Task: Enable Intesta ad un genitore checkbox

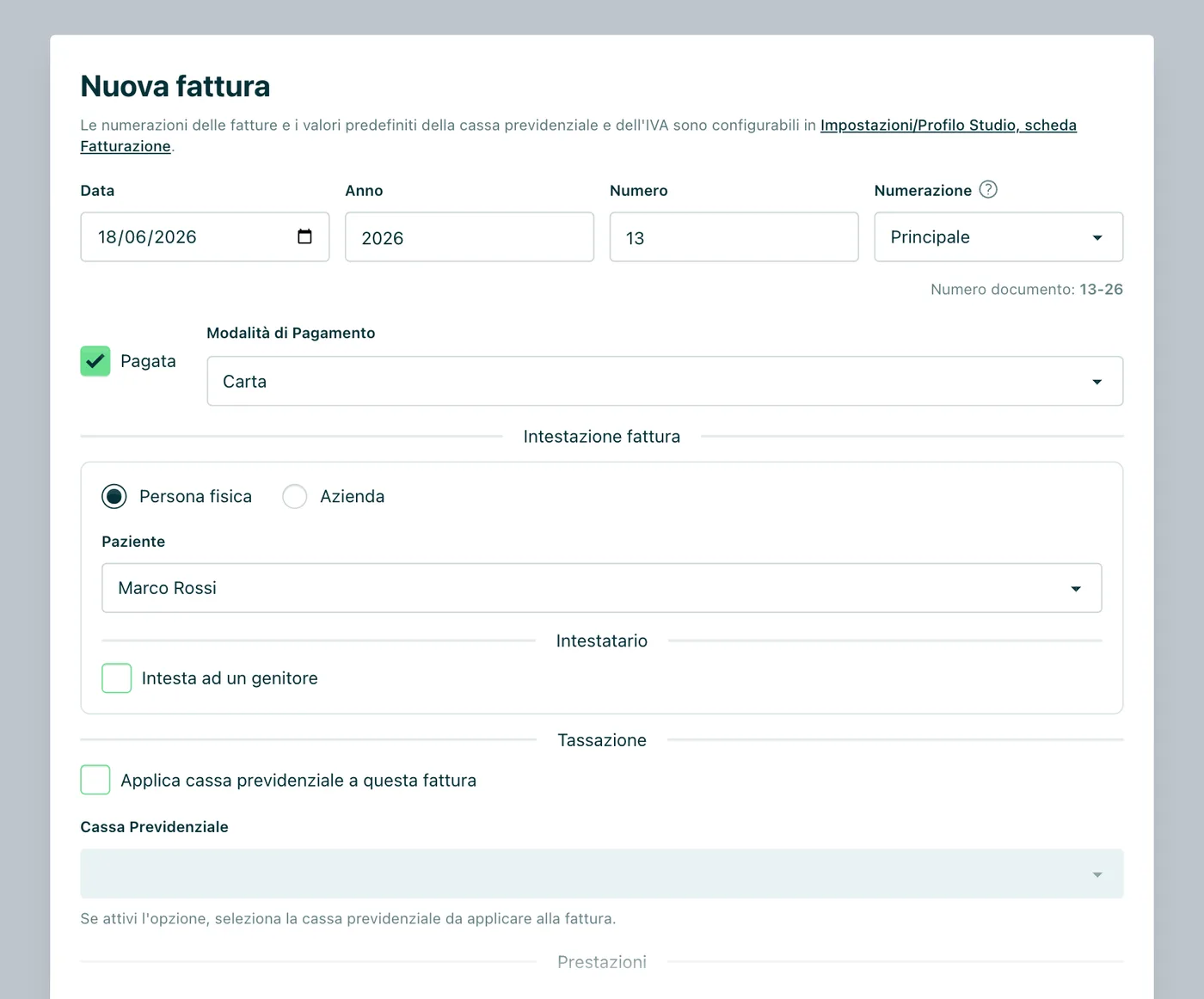Action: pos(117,678)
